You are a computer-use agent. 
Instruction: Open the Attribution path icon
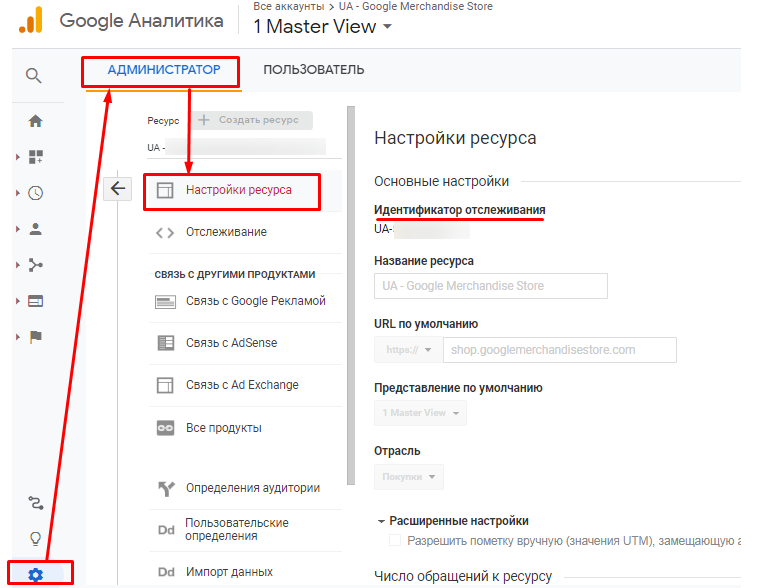[36, 503]
